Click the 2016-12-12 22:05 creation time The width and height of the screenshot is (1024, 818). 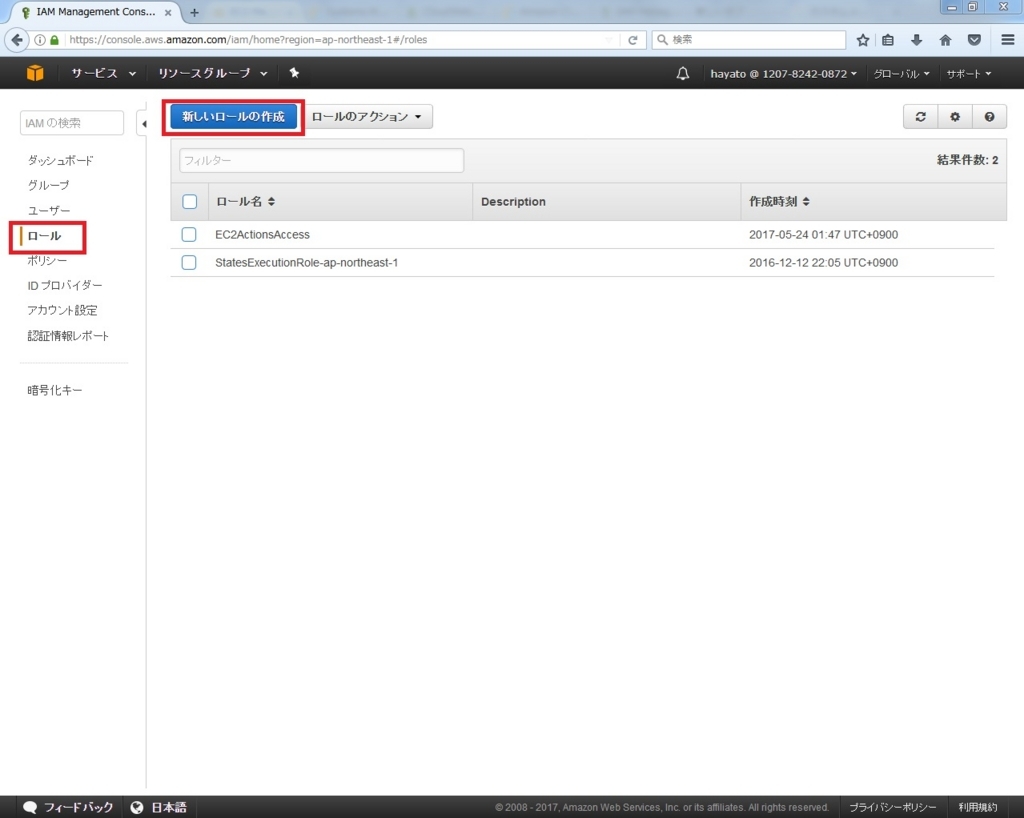click(x=824, y=262)
